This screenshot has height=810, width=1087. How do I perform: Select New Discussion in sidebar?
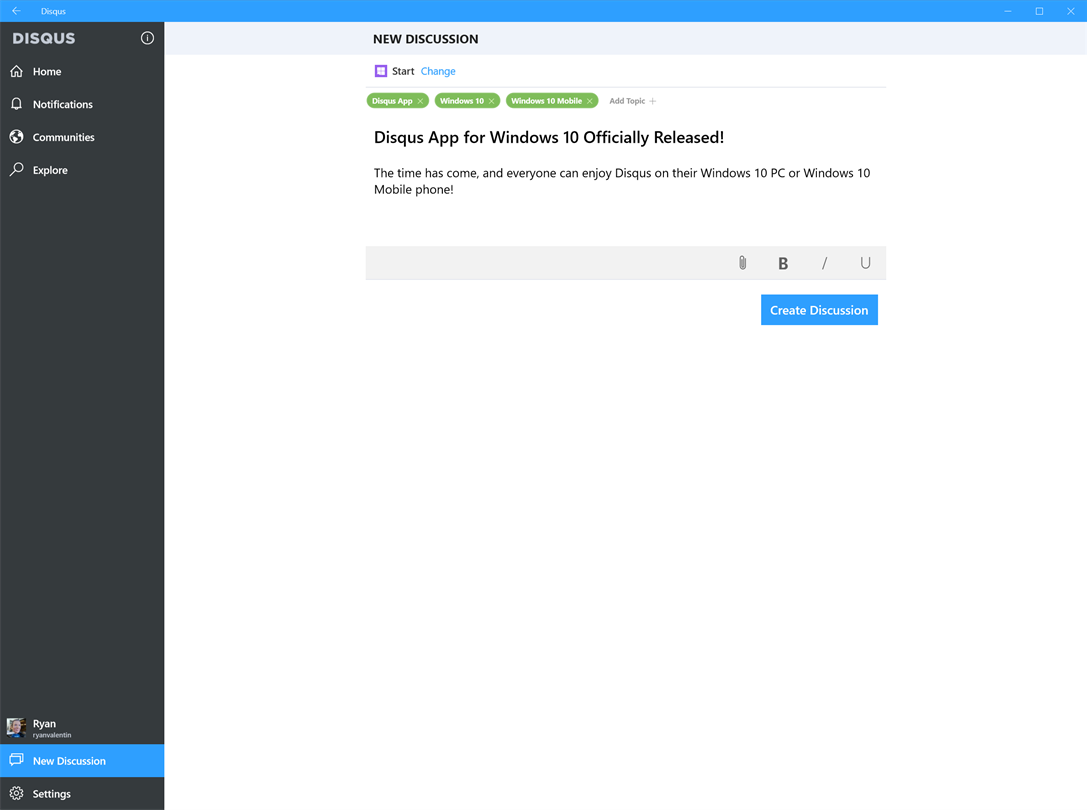82,761
